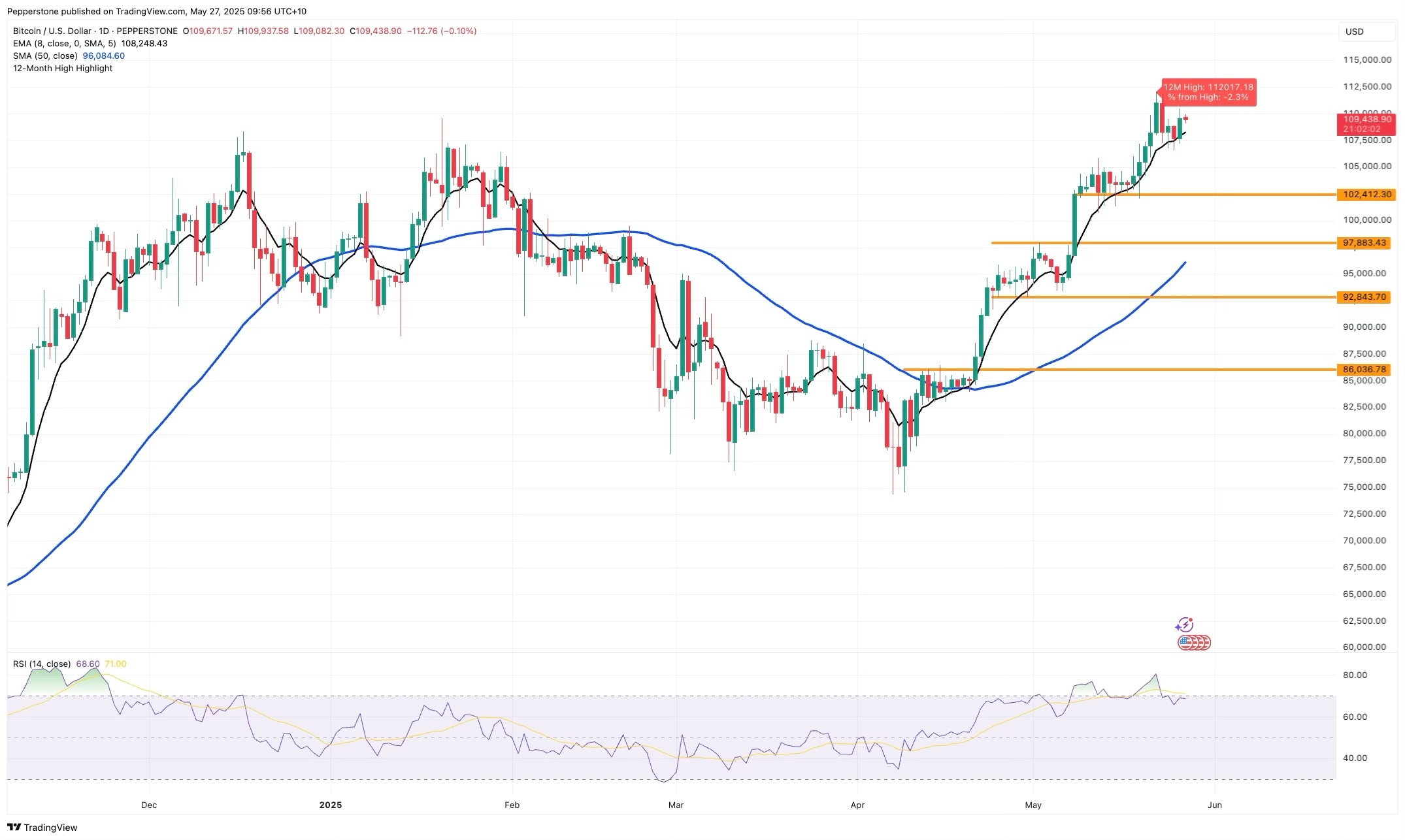This screenshot has height=840, width=1405.
Task: Click the RSI axis label 60.00
Action: [x=1355, y=717]
